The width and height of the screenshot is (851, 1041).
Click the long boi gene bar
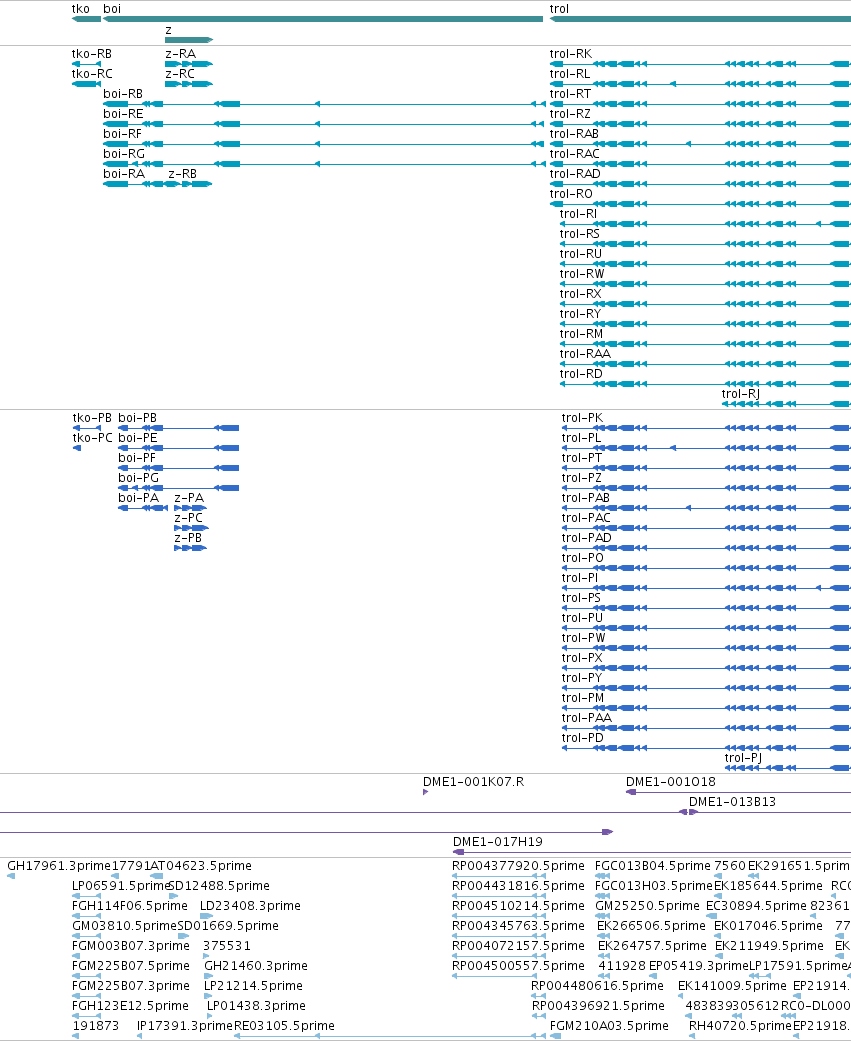(x=323, y=19)
